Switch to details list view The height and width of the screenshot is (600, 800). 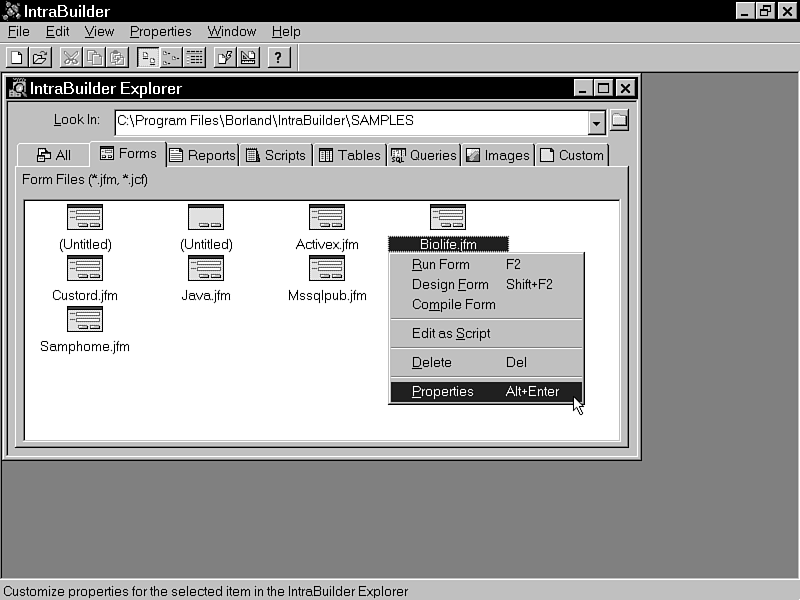[195, 57]
